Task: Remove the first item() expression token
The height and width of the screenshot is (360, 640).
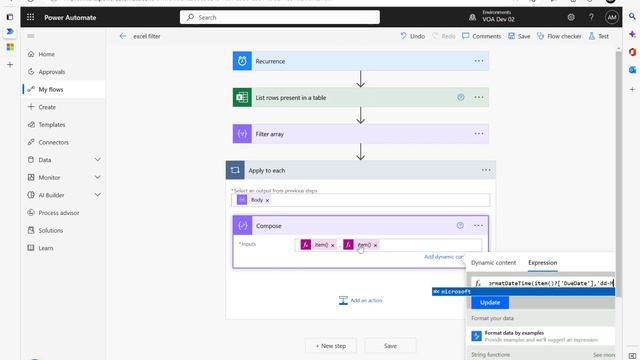Action: (333, 245)
